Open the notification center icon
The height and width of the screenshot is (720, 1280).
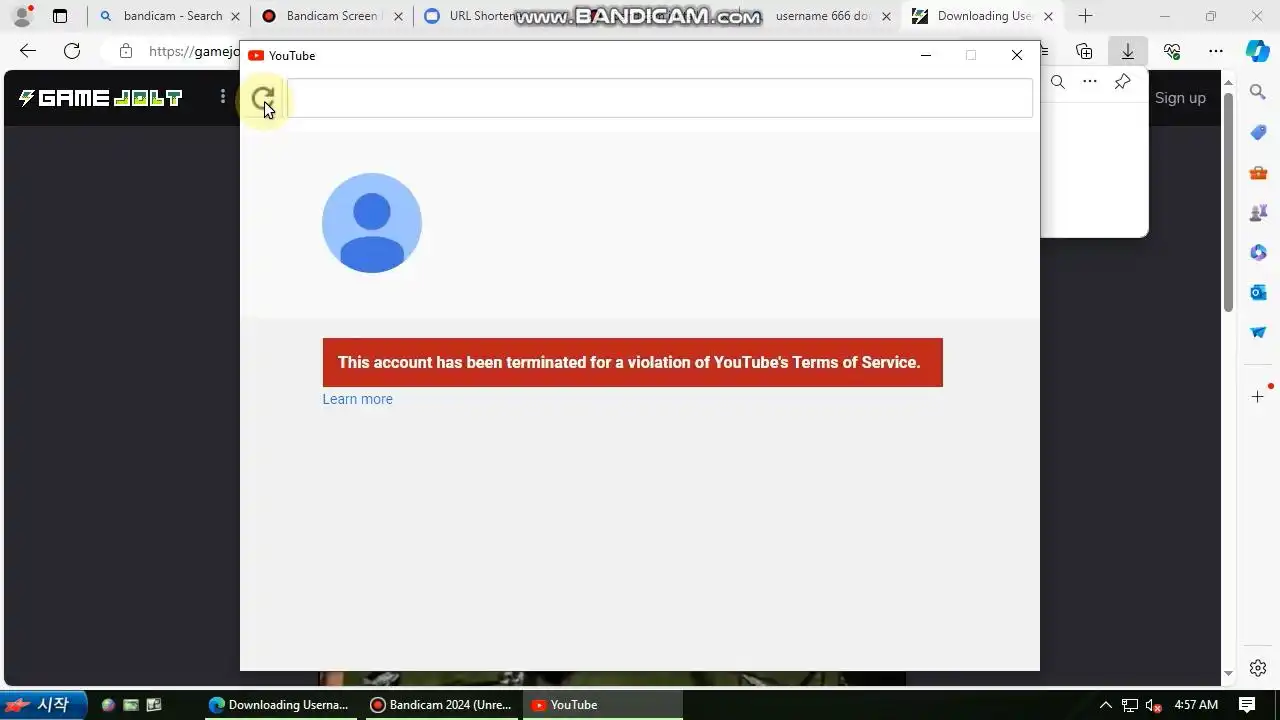(x=1247, y=705)
